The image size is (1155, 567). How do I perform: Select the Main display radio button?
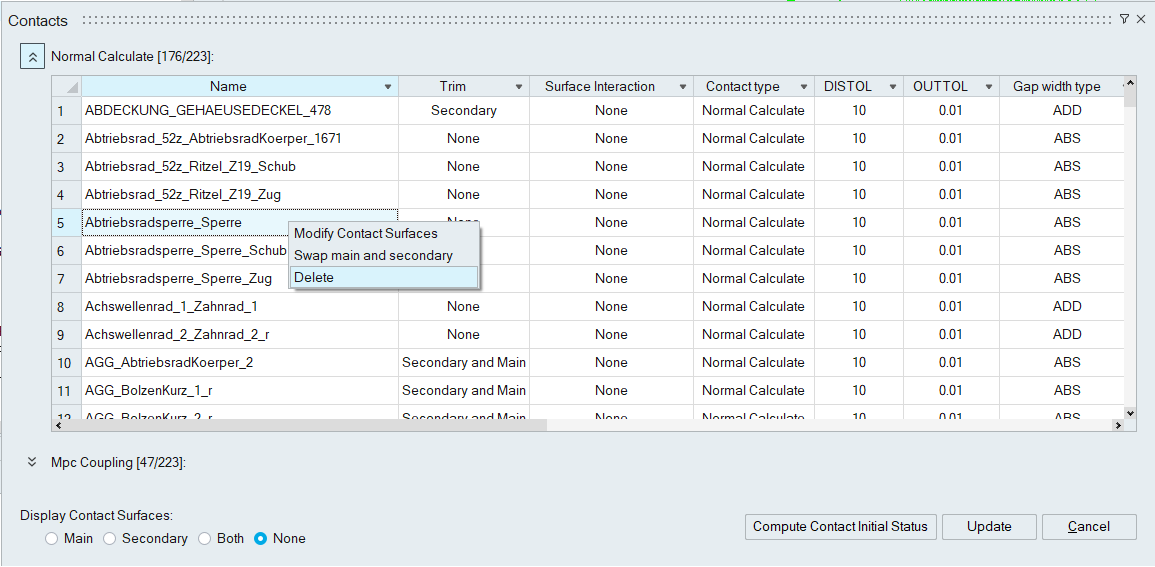point(52,539)
